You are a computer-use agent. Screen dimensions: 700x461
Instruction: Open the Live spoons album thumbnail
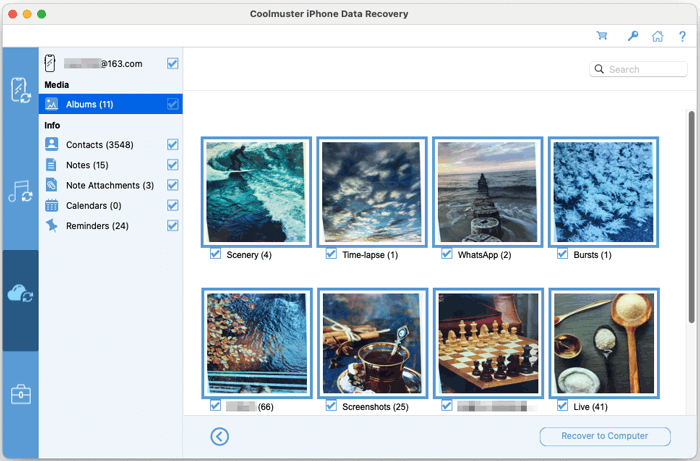coord(604,343)
